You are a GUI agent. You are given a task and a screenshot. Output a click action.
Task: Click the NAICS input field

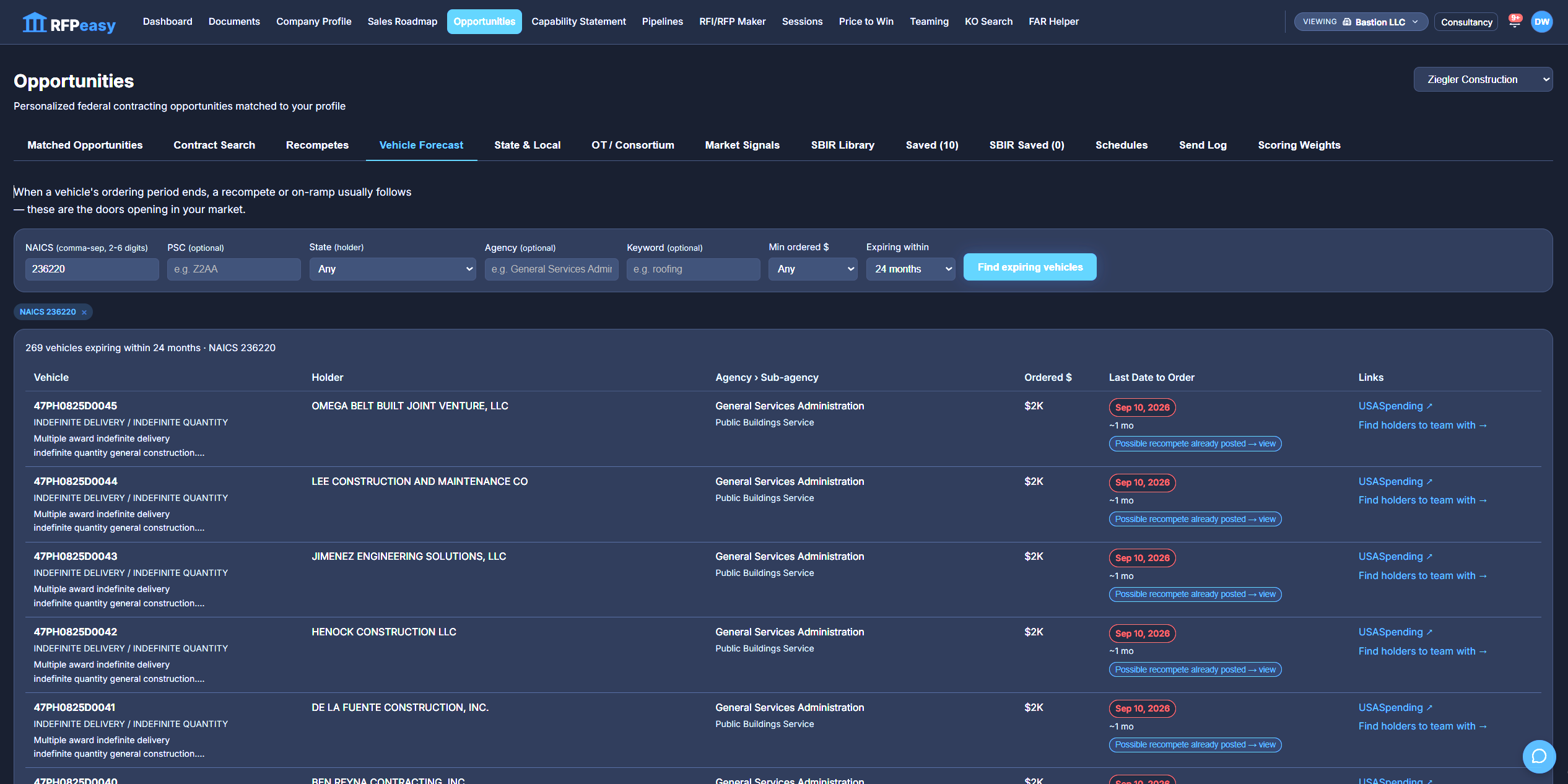pos(92,269)
